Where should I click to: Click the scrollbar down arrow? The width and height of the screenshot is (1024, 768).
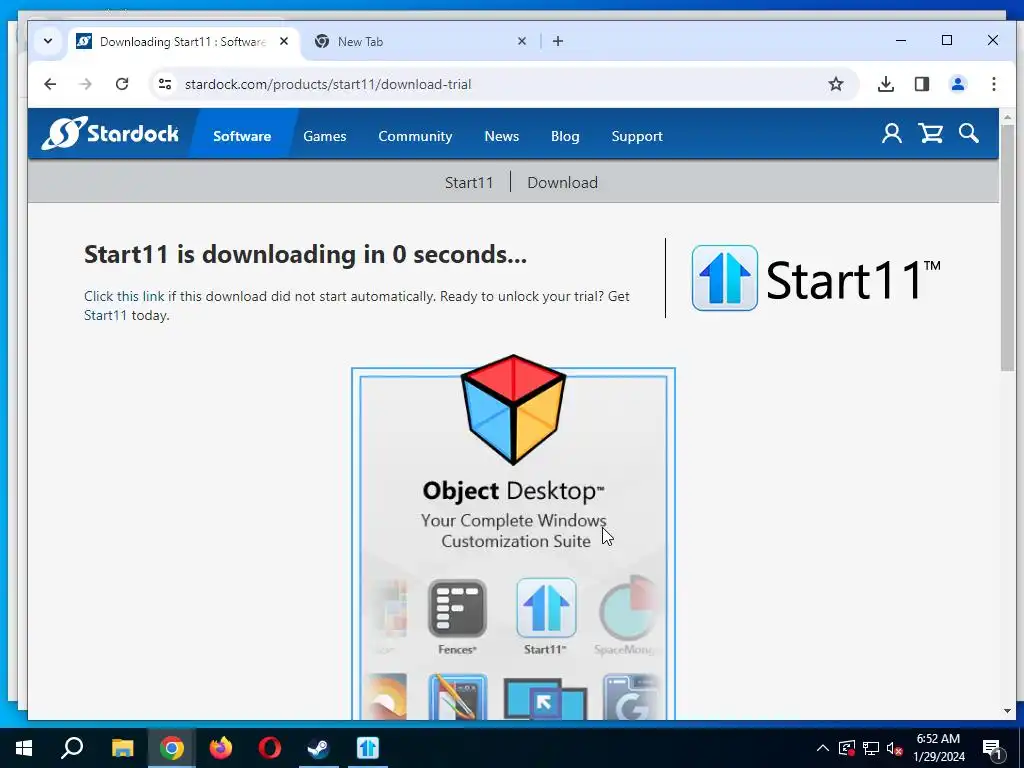(1007, 711)
